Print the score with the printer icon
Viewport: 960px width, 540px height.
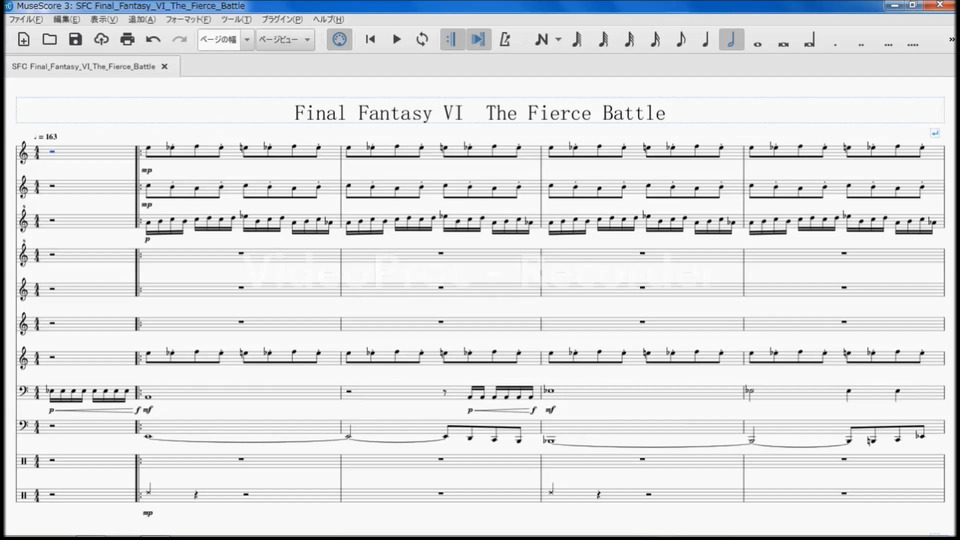tap(127, 40)
